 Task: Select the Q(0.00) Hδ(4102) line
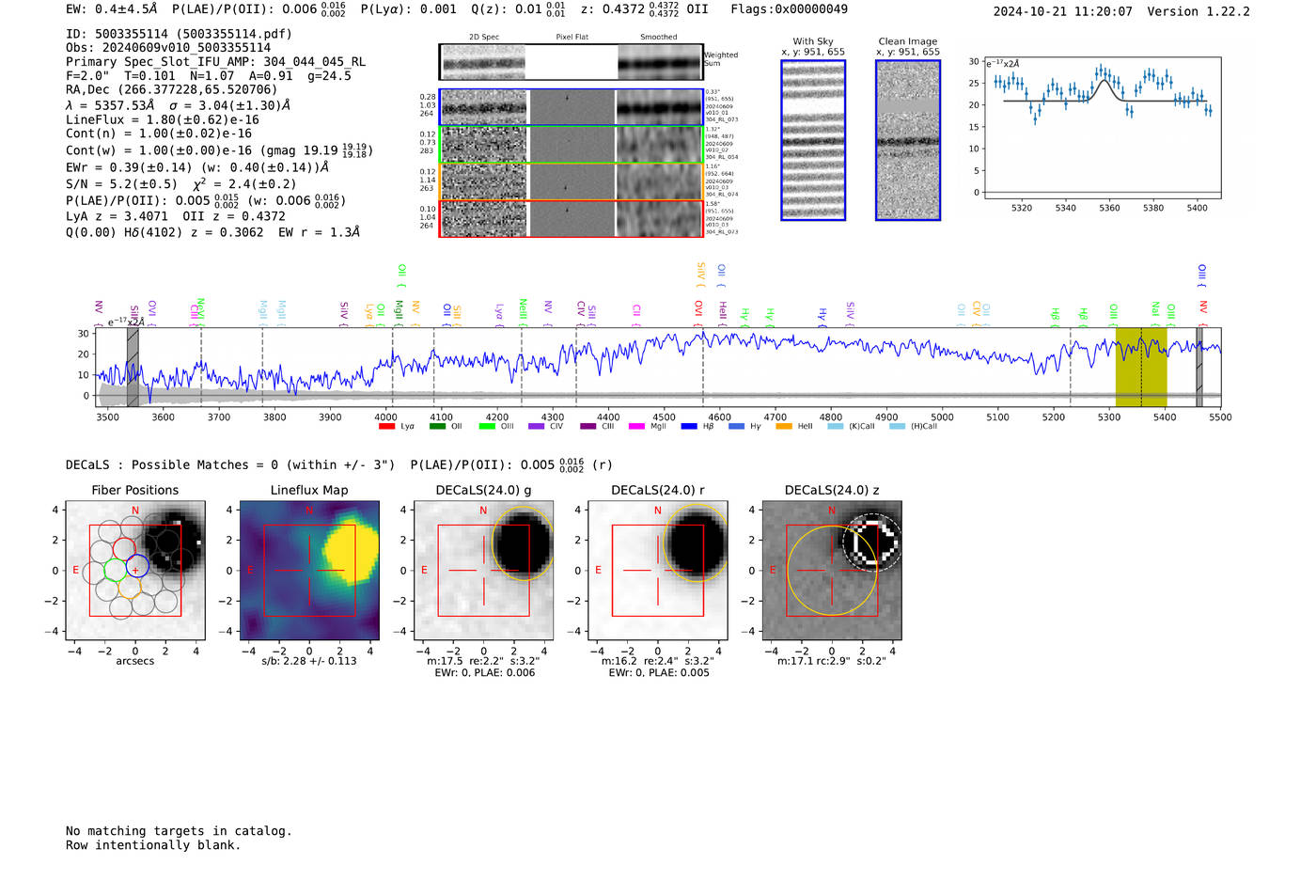coord(213,232)
